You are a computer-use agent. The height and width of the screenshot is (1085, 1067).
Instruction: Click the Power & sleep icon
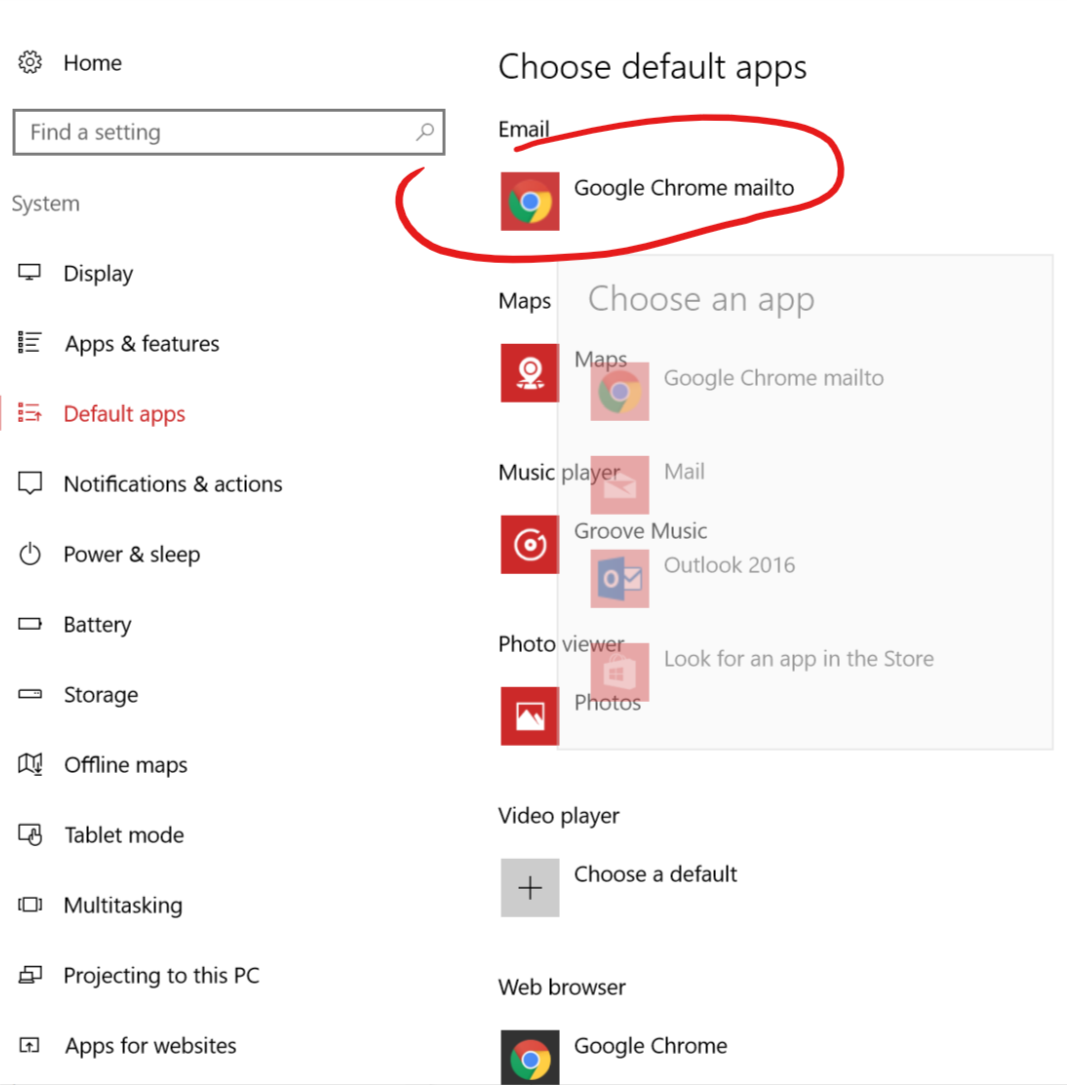[x=30, y=554]
